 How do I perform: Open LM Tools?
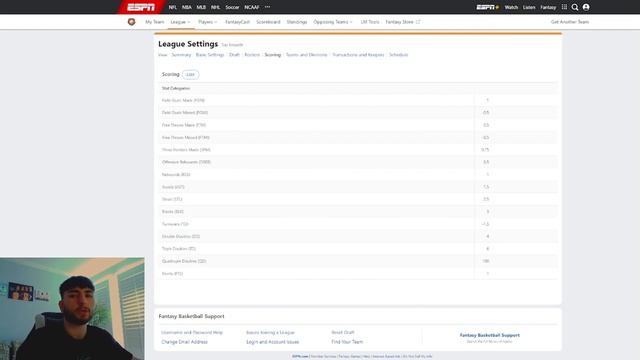tap(370, 22)
